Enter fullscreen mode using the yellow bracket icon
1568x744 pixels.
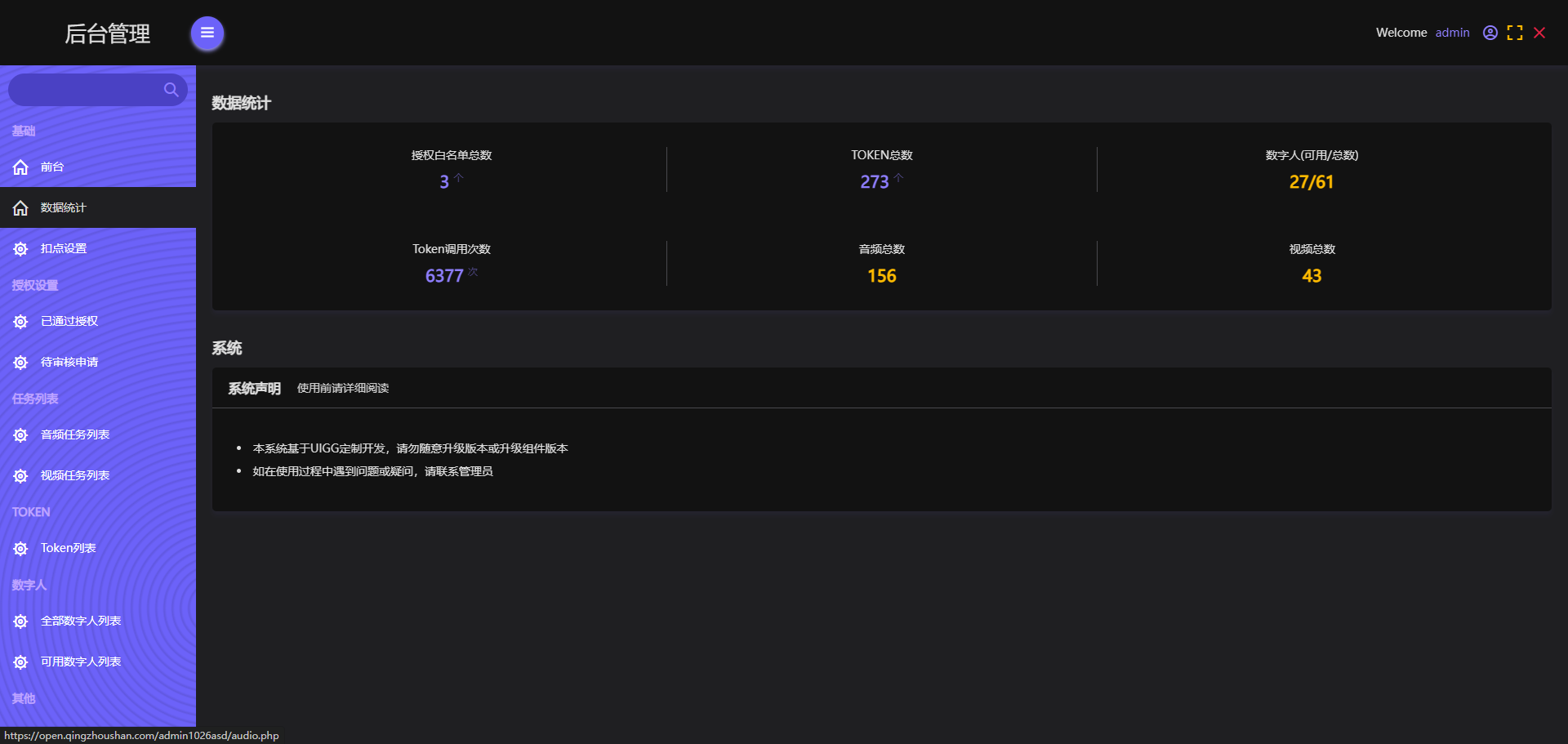[1515, 33]
